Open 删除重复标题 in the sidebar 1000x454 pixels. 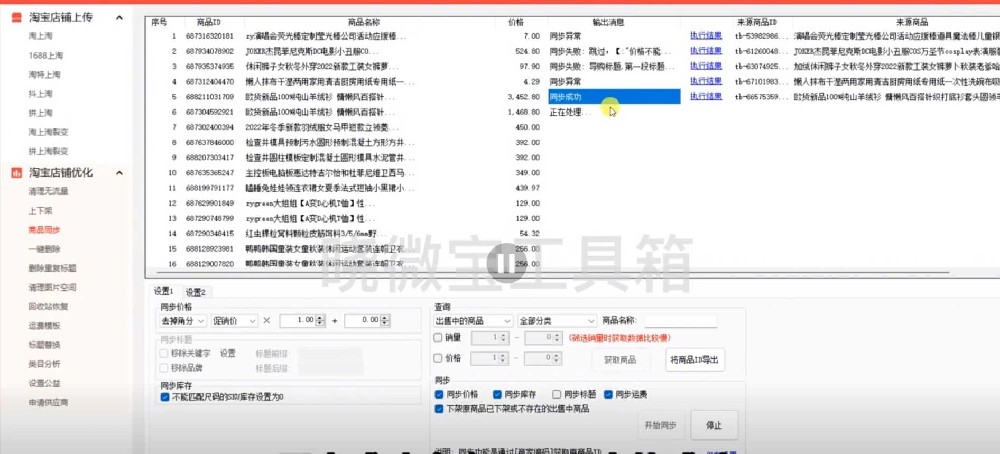point(52,268)
